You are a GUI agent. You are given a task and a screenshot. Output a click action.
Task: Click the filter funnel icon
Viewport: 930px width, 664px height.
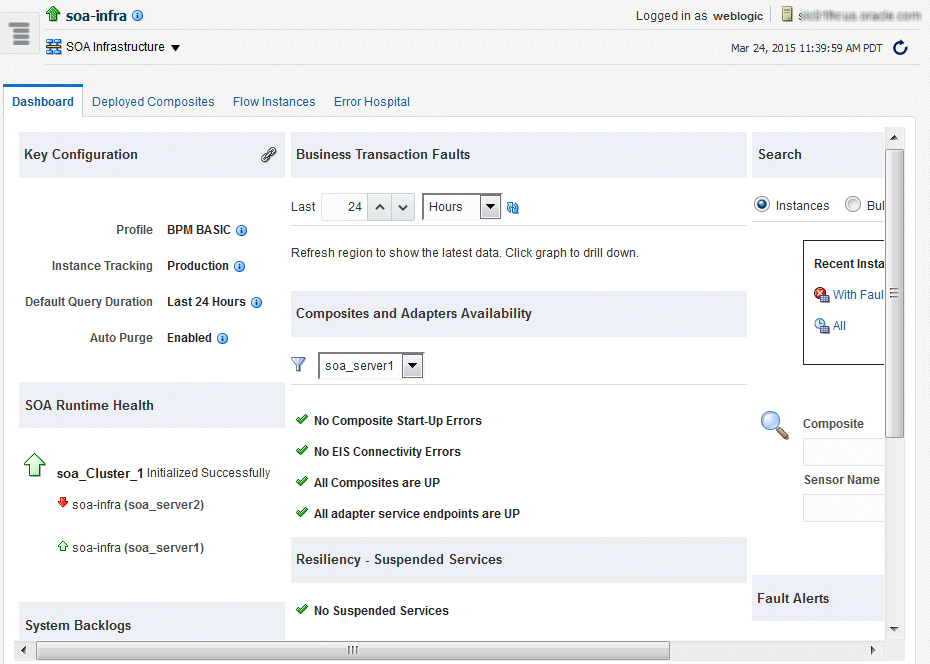click(x=298, y=365)
